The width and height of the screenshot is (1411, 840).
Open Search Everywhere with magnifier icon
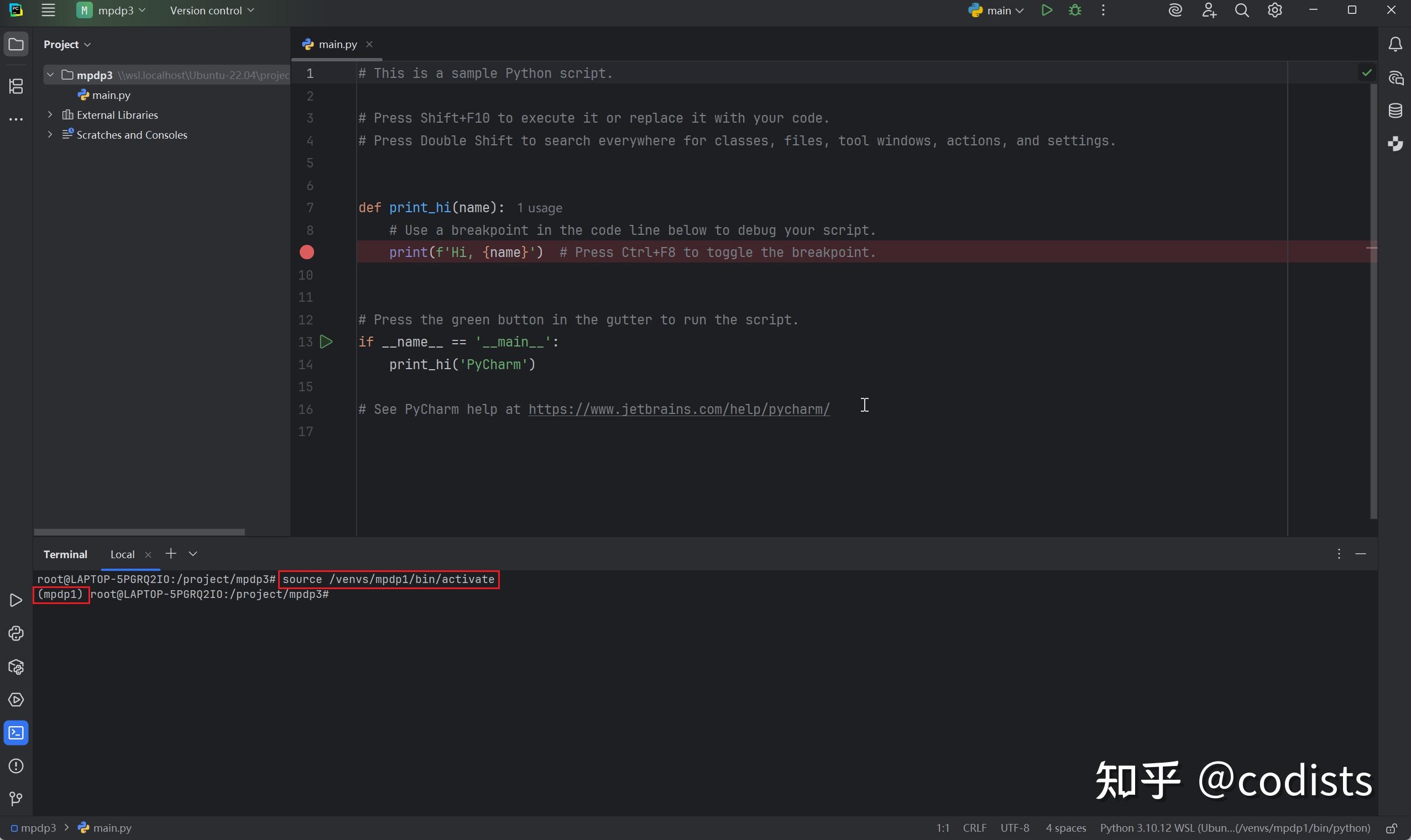pyautogui.click(x=1242, y=9)
